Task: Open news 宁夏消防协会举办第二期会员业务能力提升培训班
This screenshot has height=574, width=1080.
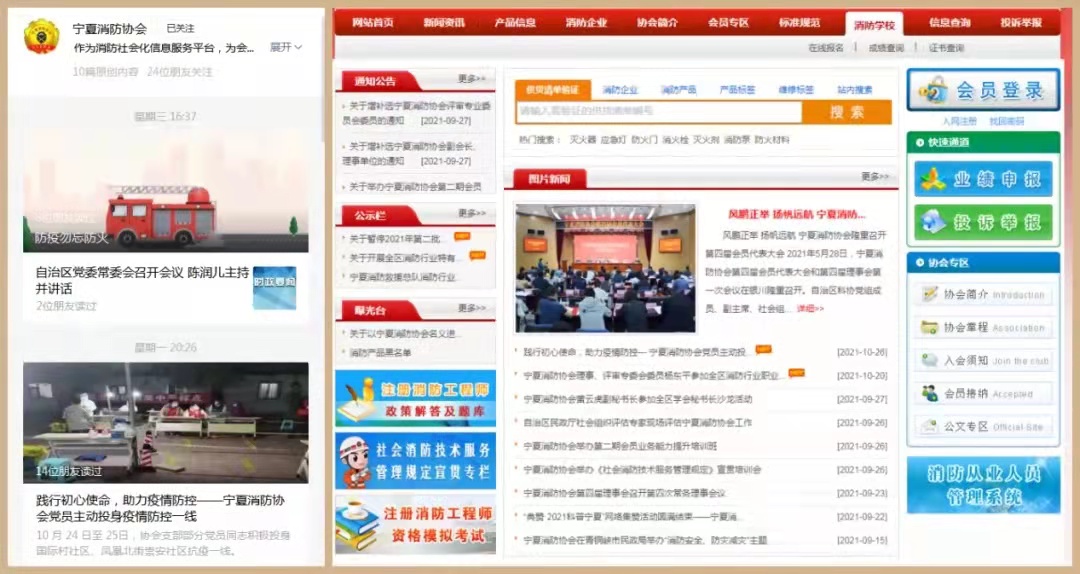Action: tap(620, 446)
